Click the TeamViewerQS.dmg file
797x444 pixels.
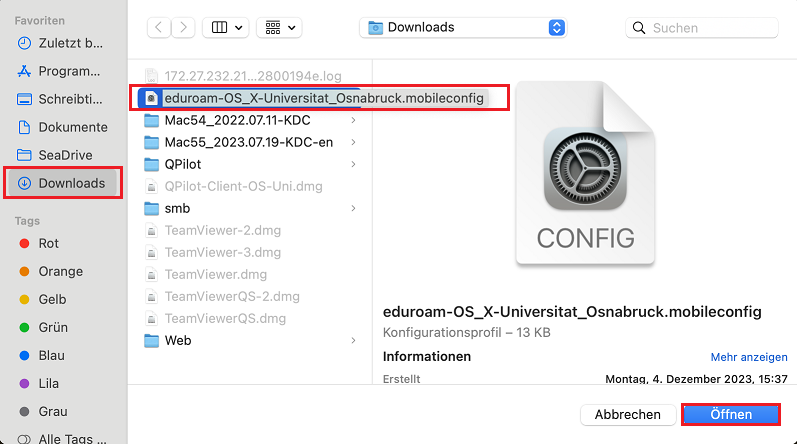tap(249, 318)
